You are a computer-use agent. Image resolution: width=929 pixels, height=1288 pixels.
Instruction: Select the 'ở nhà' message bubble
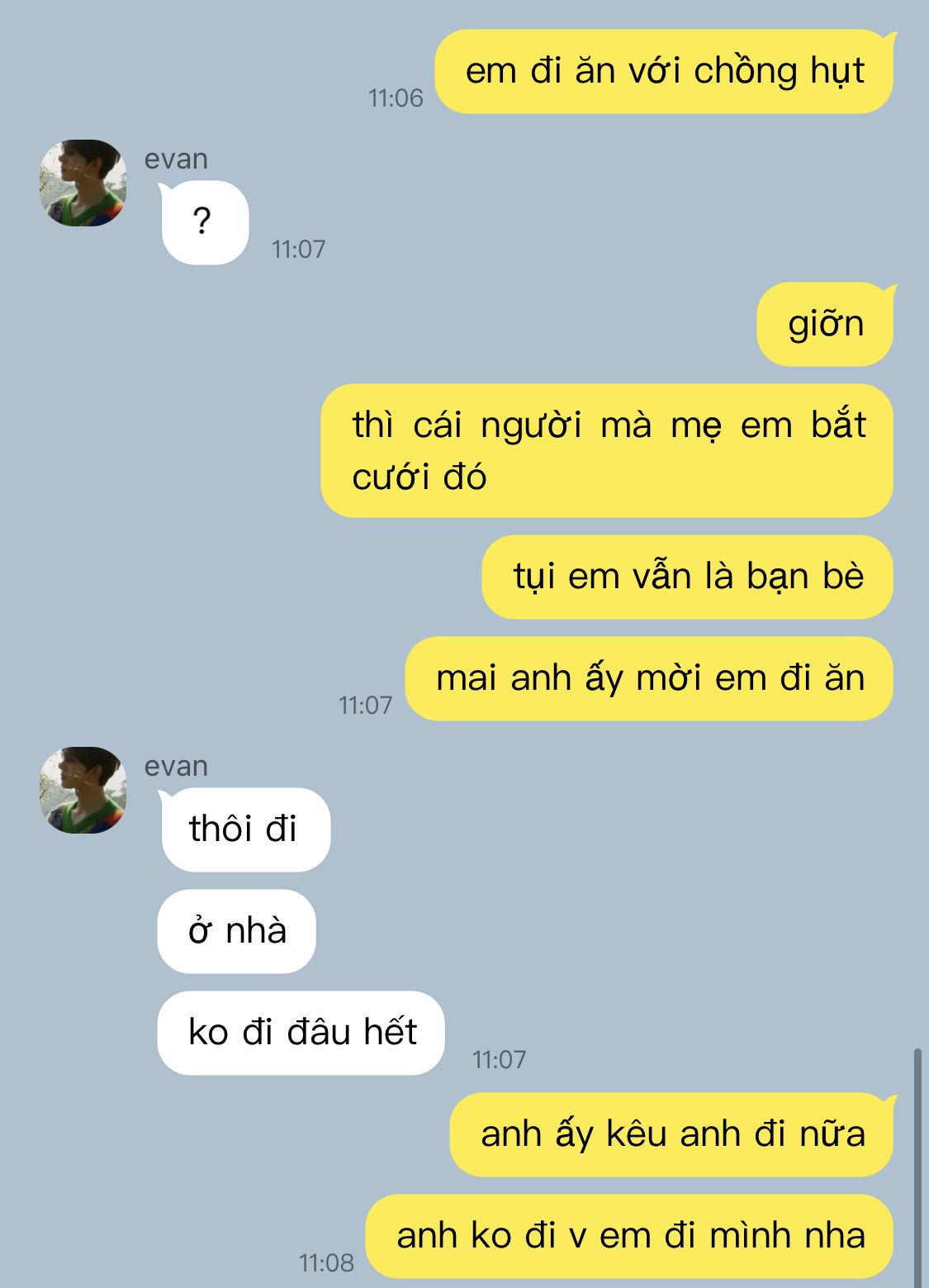pos(237,931)
